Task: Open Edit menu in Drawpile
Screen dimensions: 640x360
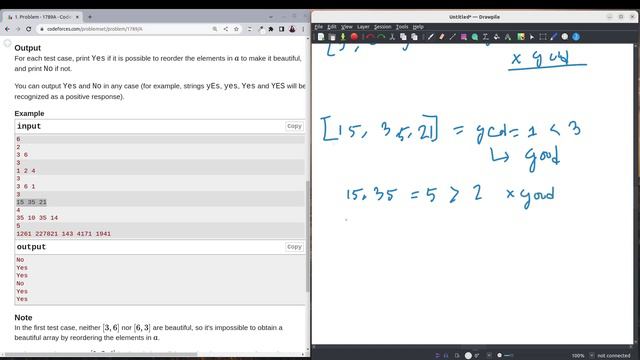Action: coord(332,27)
